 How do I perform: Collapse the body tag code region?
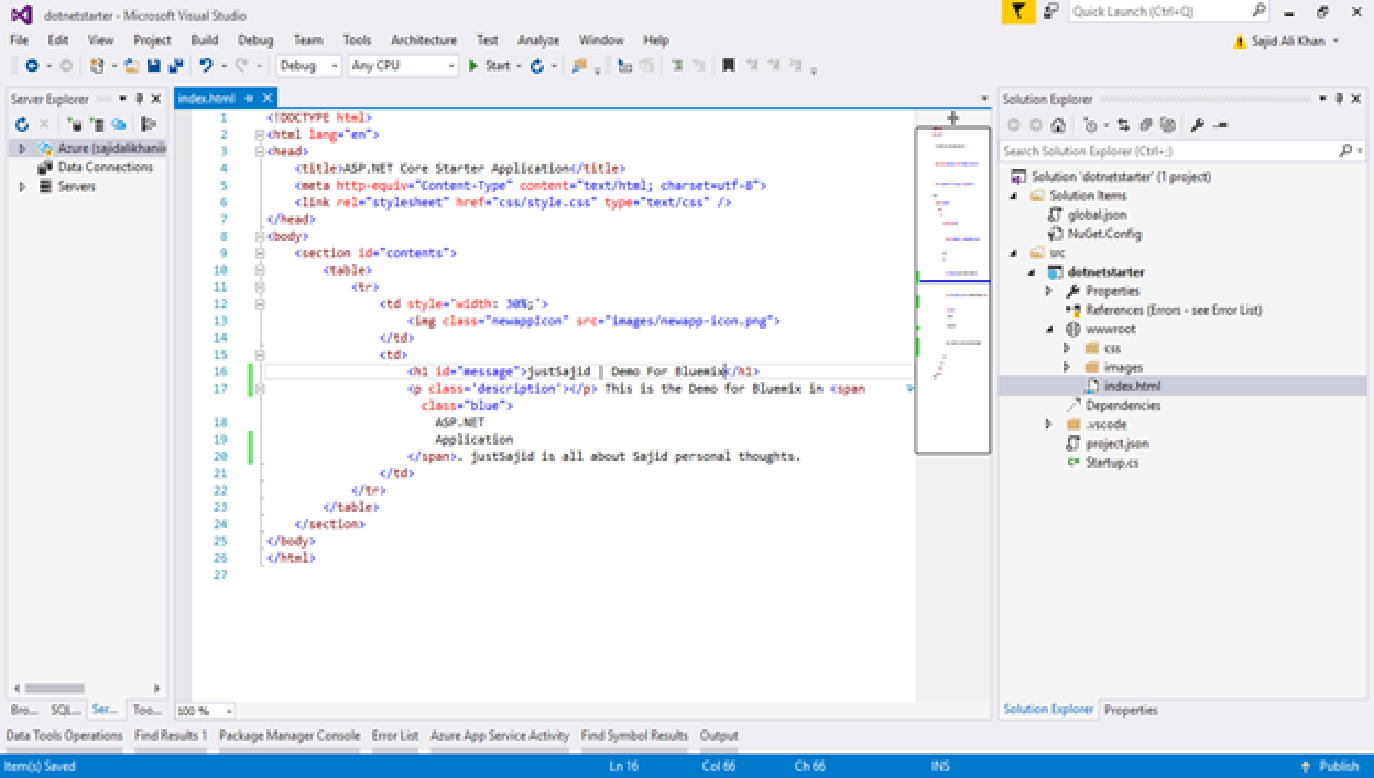click(x=260, y=237)
